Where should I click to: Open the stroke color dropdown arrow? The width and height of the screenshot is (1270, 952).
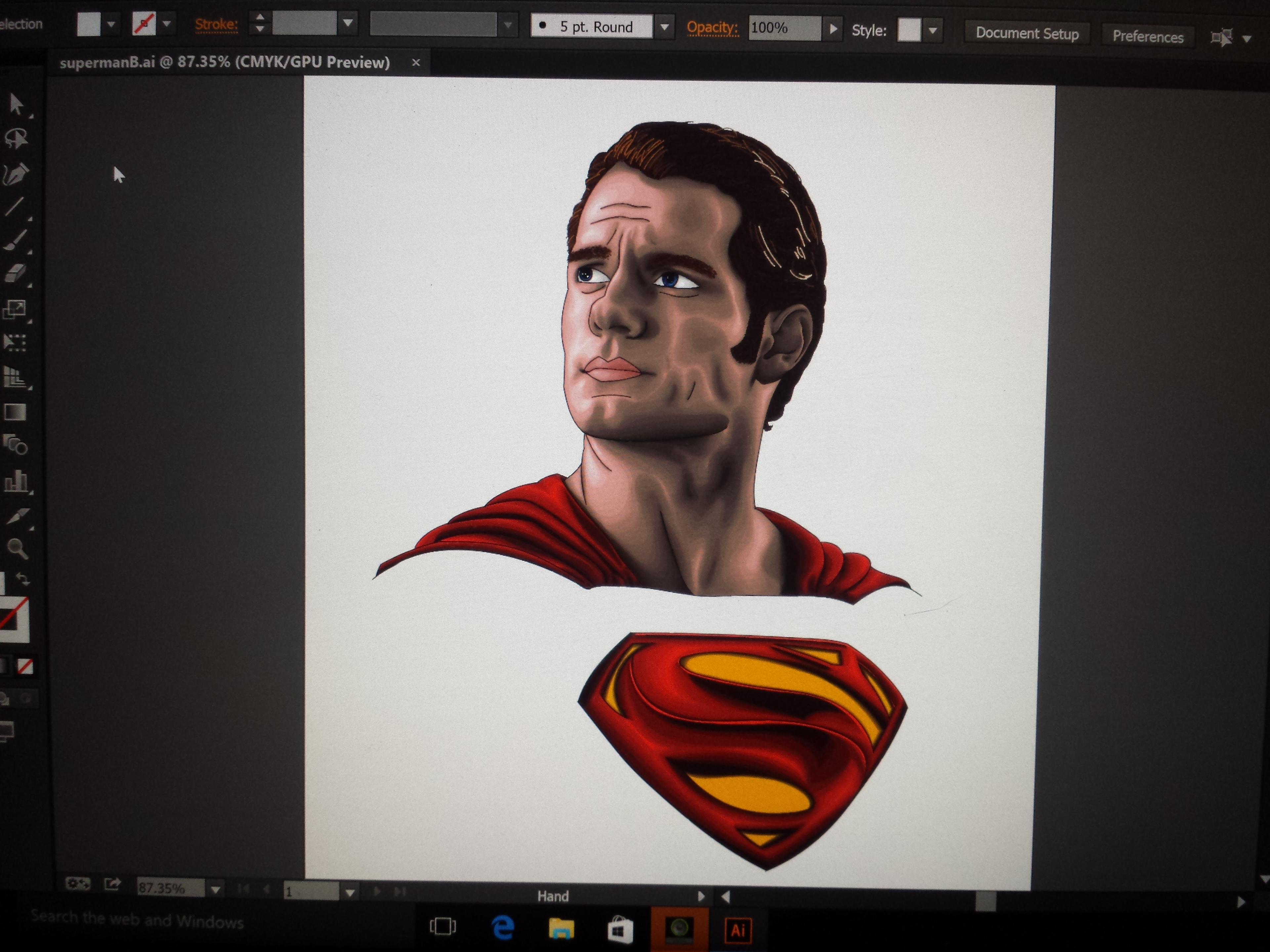click(x=166, y=24)
